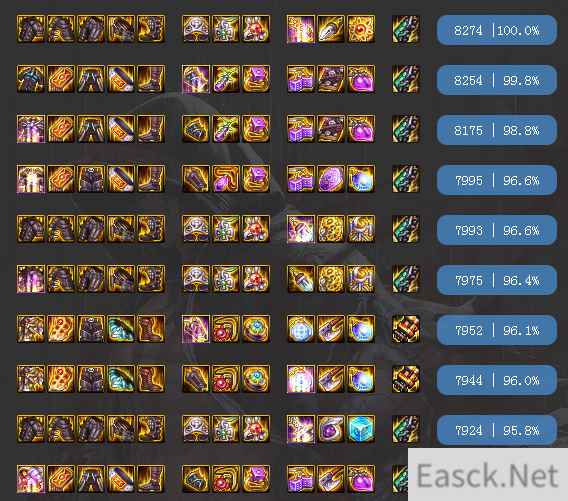
Task: Click the 8274 | 100.0% score button
Action: point(496,30)
